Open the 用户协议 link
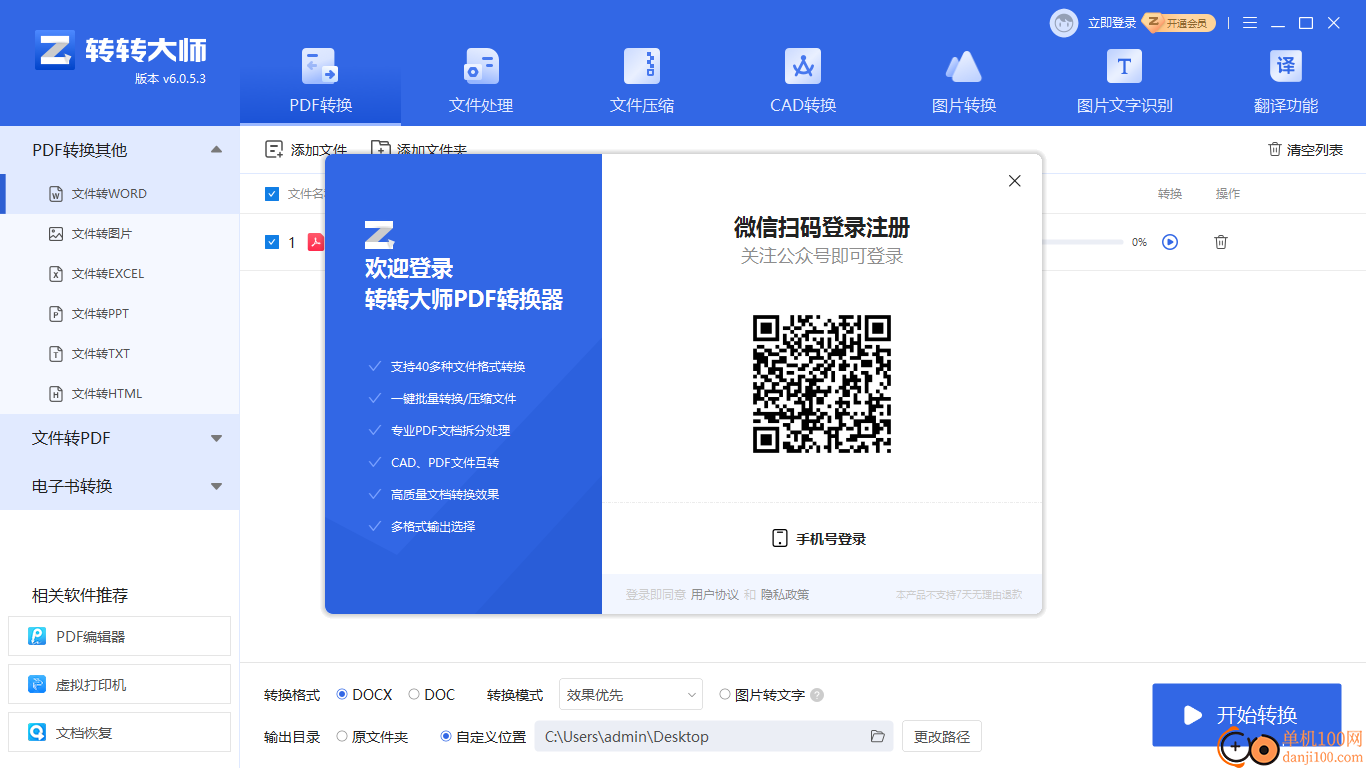 715,595
